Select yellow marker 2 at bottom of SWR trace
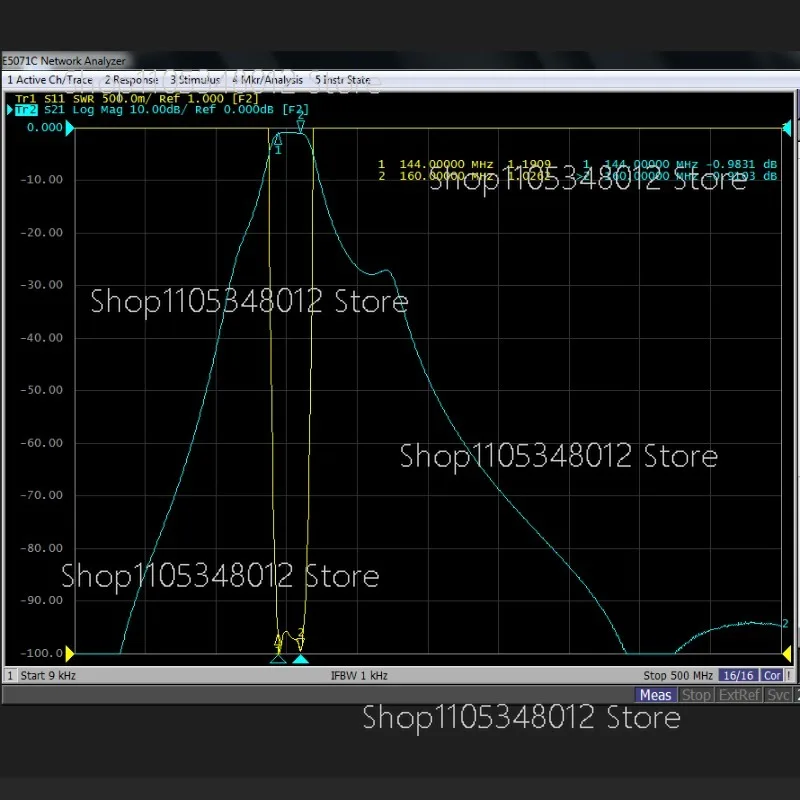Screen dimensions: 800x800 click(301, 640)
